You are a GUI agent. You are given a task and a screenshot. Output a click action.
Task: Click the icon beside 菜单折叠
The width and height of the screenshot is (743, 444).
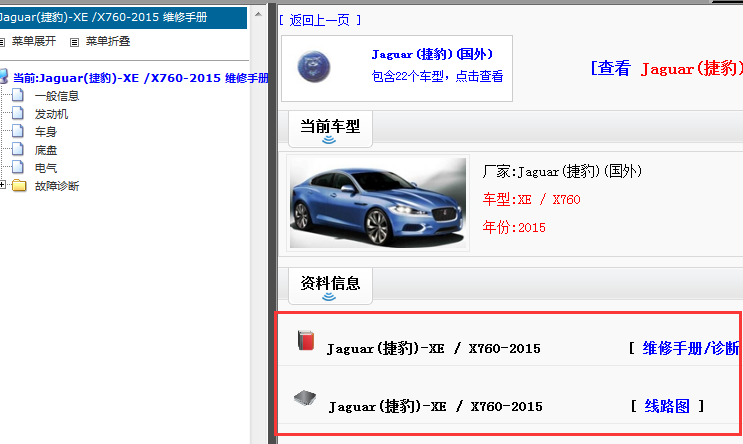pyautogui.click(x=74, y=42)
